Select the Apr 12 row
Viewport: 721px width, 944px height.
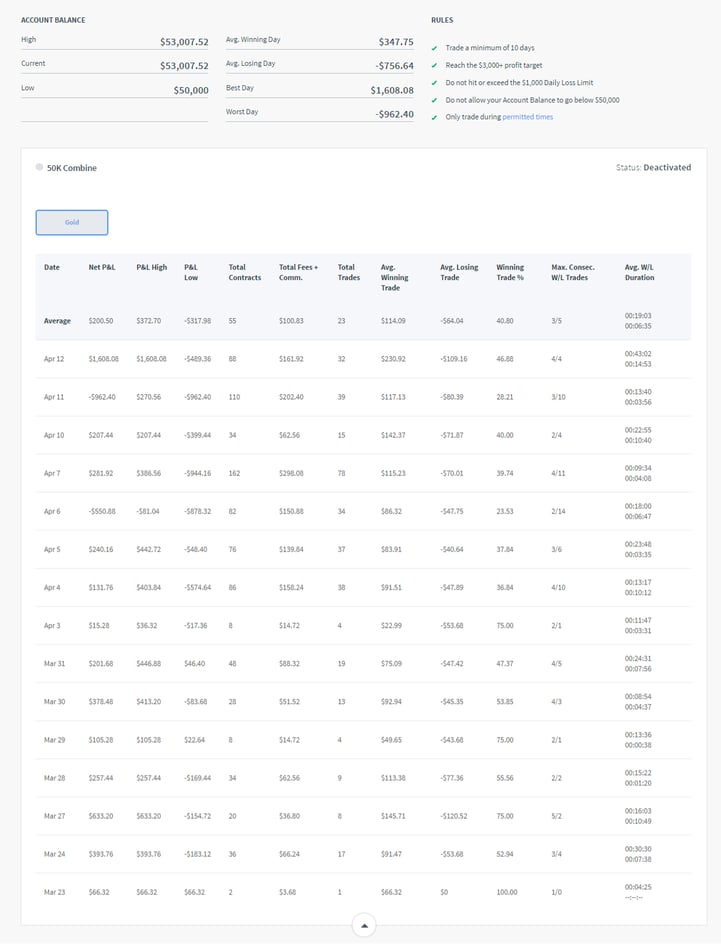54,359
